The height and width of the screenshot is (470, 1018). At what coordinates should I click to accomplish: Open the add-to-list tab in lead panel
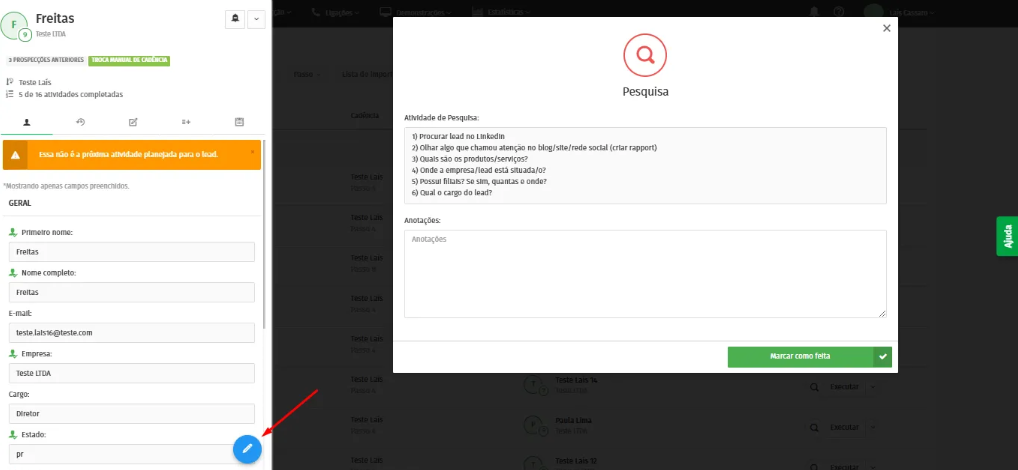pos(186,121)
